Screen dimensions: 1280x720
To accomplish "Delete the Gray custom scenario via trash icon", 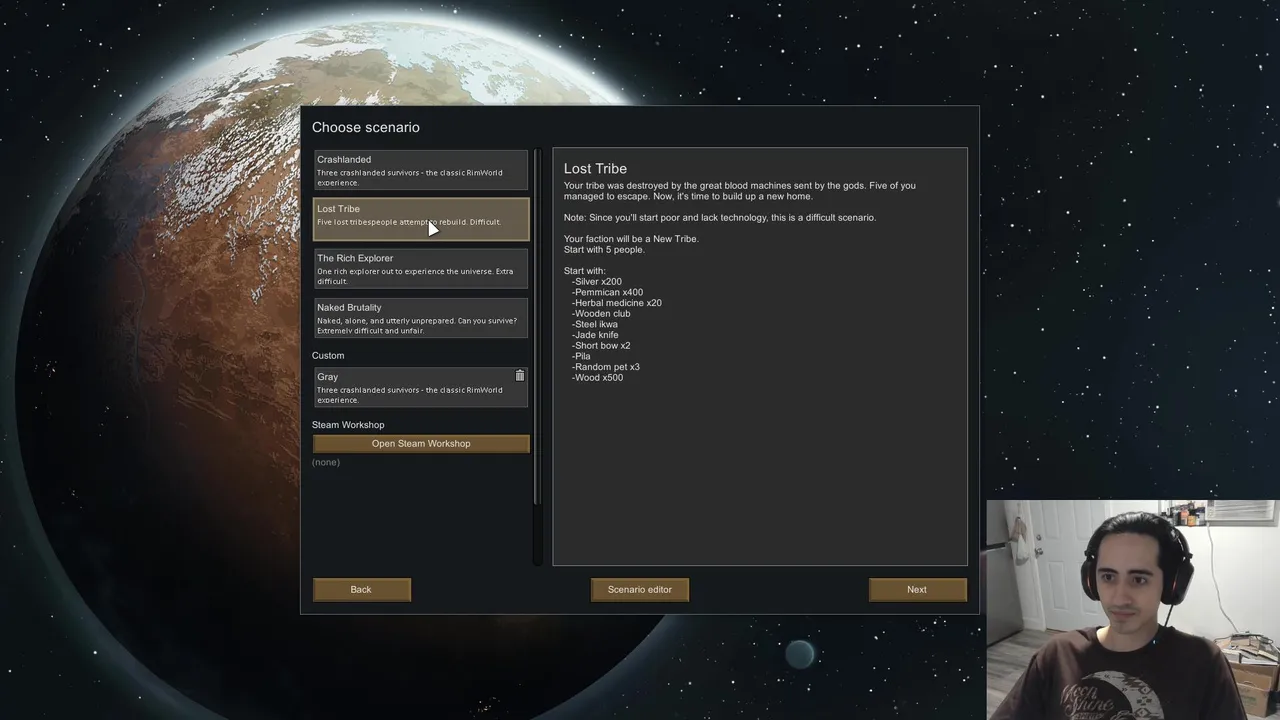I will [520, 376].
